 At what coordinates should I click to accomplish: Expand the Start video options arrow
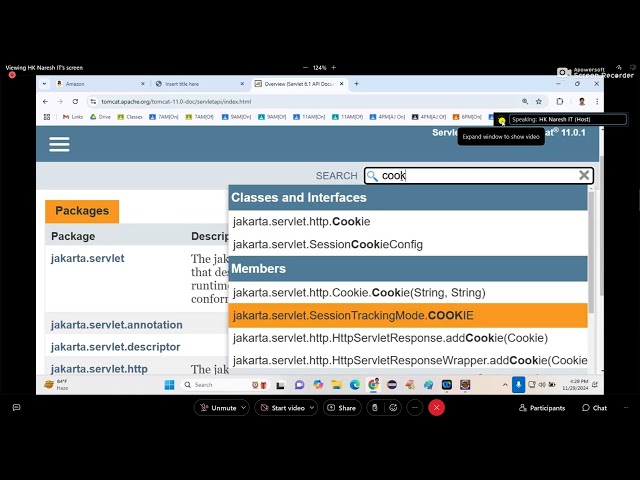[x=312, y=407]
